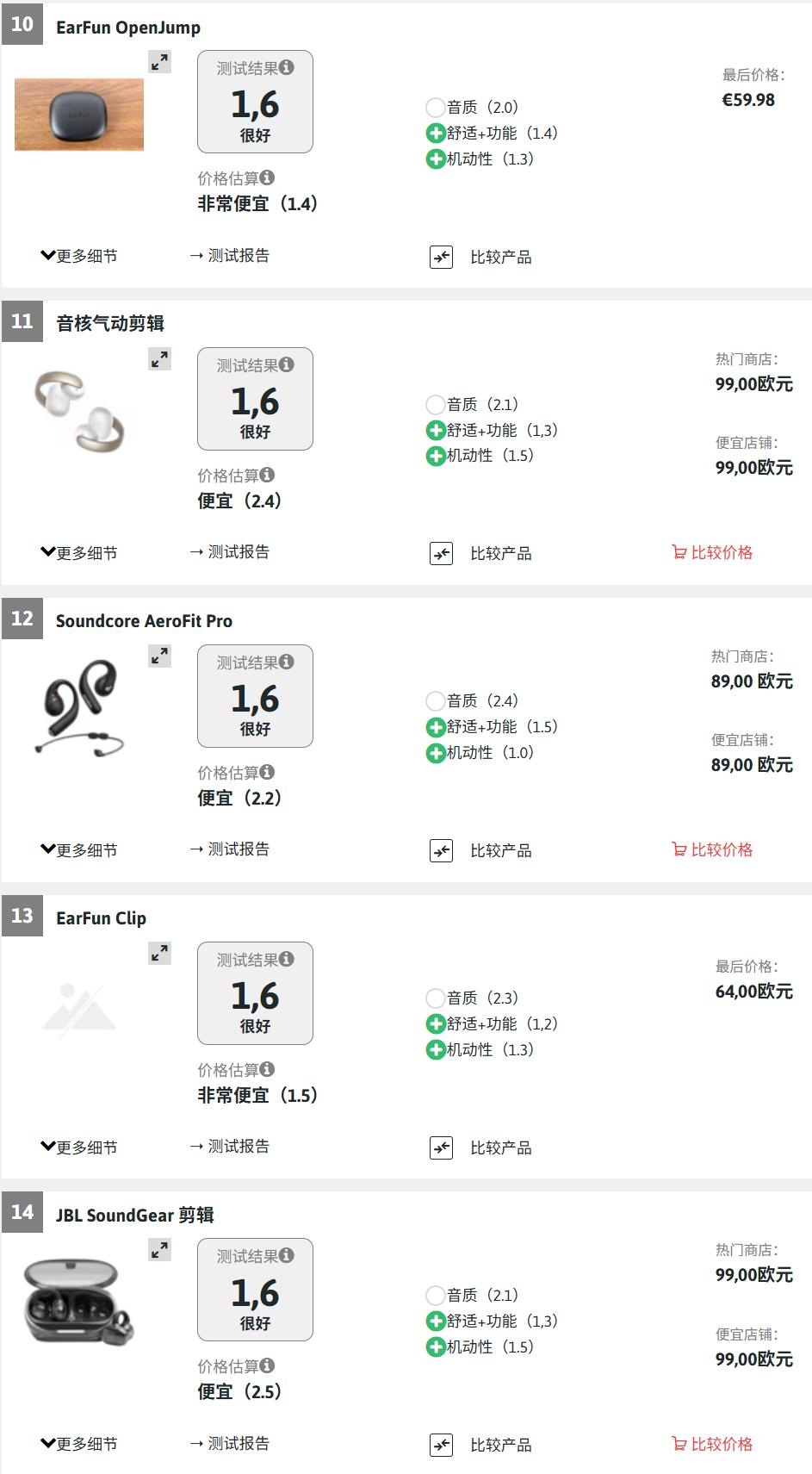Open 测试报告 for Soundcore AeroFit Pro
This screenshot has width=812, height=1474.
(230, 849)
